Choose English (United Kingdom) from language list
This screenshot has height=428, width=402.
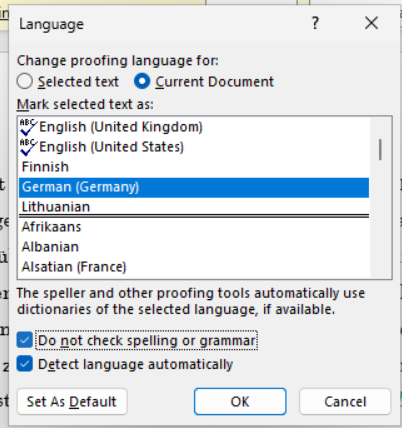point(194,127)
